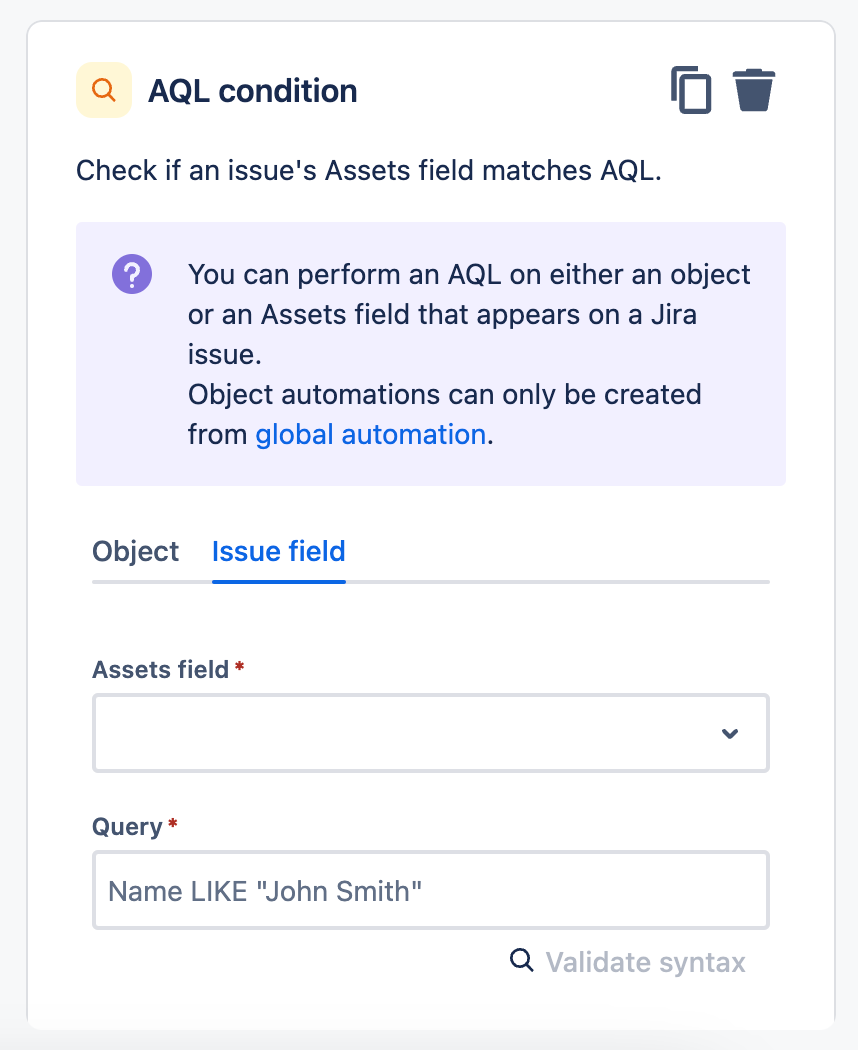Delete the AQL condition using trash icon
The image size is (858, 1050).
coord(754,91)
